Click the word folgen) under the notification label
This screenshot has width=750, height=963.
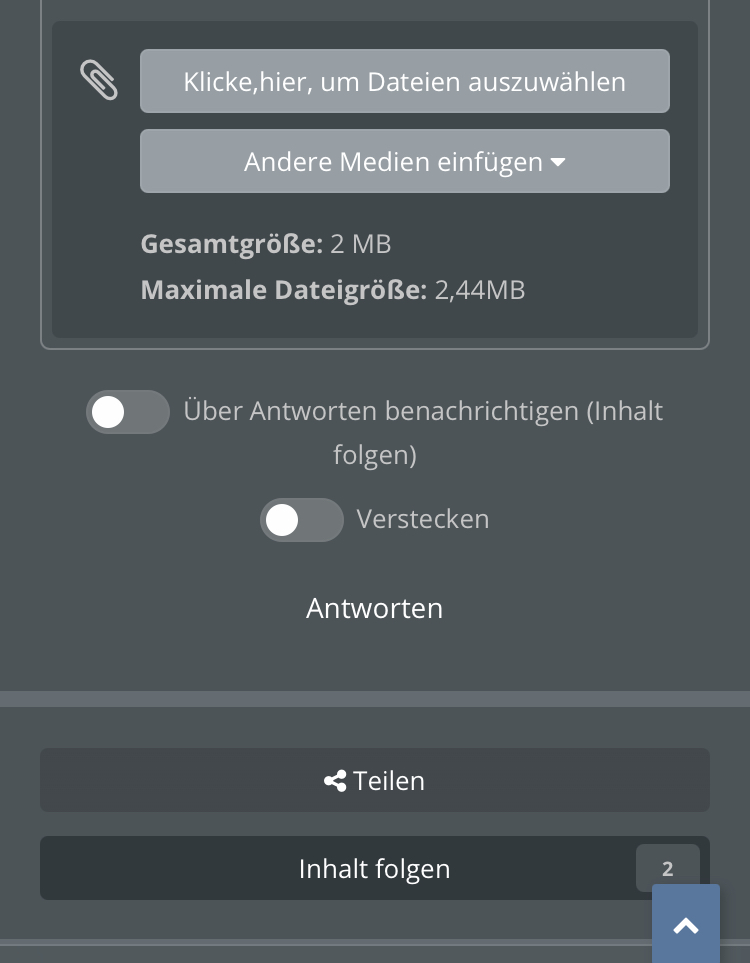coord(375,456)
